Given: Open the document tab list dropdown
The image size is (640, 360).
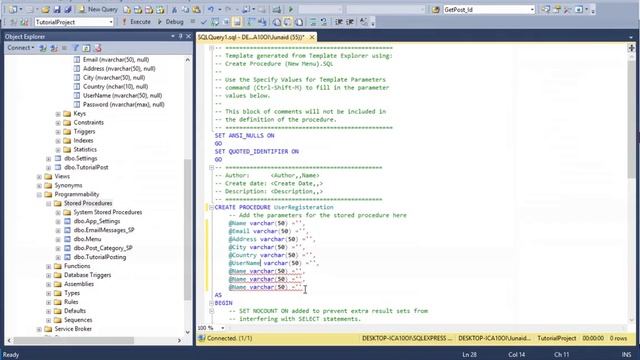Looking at the screenshot, I should [631, 37].
